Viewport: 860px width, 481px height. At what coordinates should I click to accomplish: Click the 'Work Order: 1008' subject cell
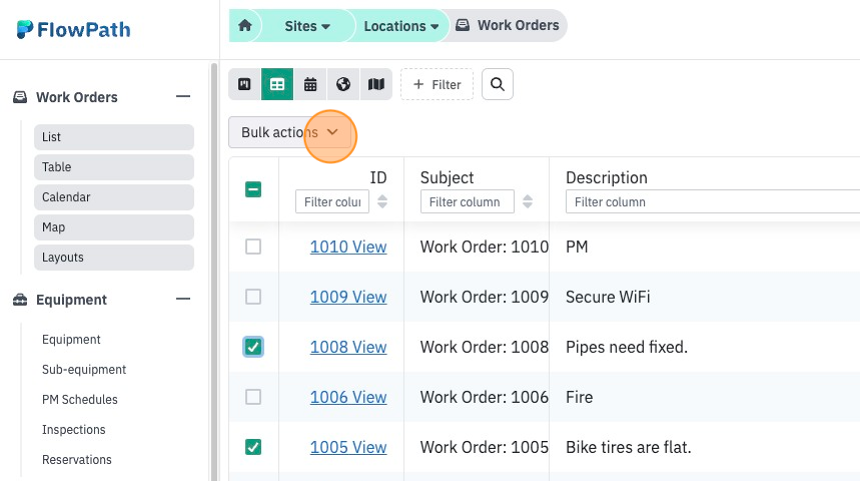coord(484,347)
